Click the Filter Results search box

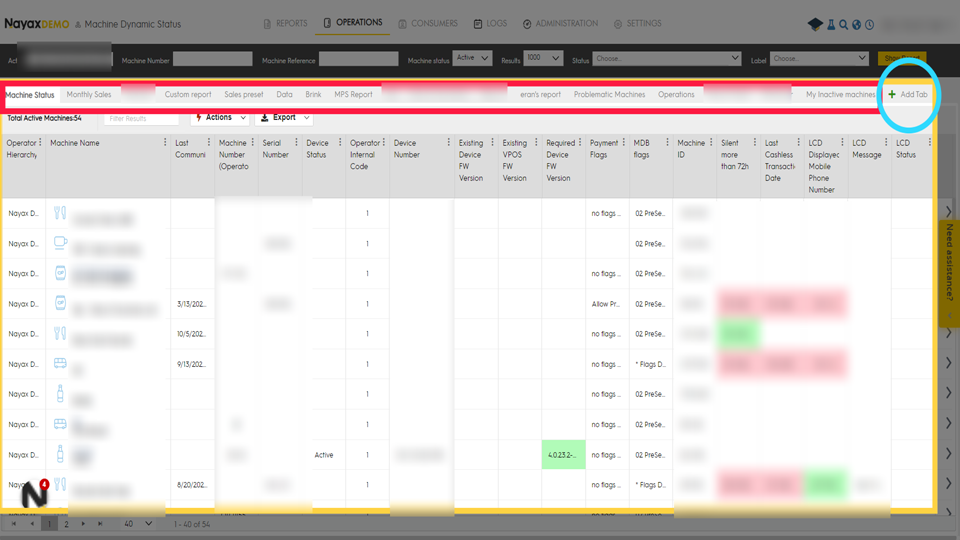(141, 118)
